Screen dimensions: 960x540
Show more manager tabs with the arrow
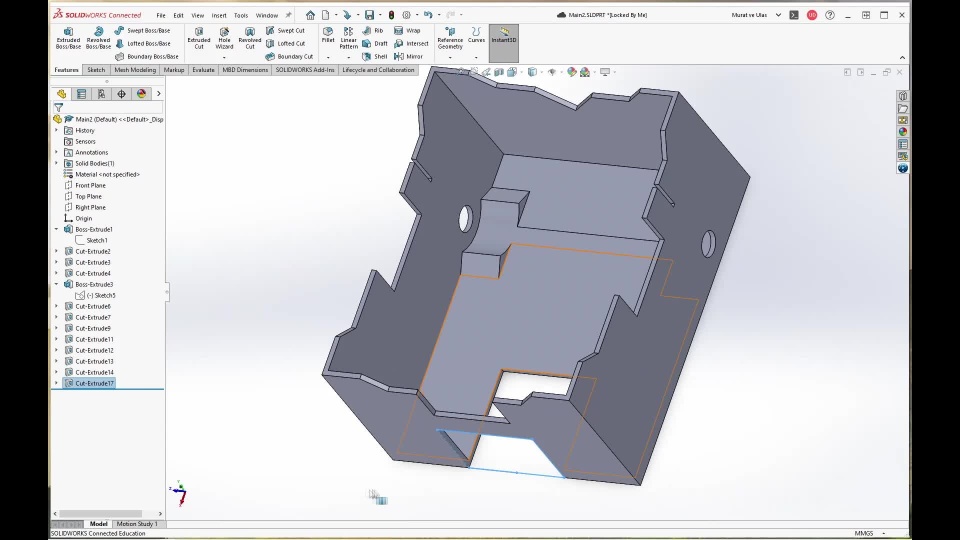[x=159, y=94]
